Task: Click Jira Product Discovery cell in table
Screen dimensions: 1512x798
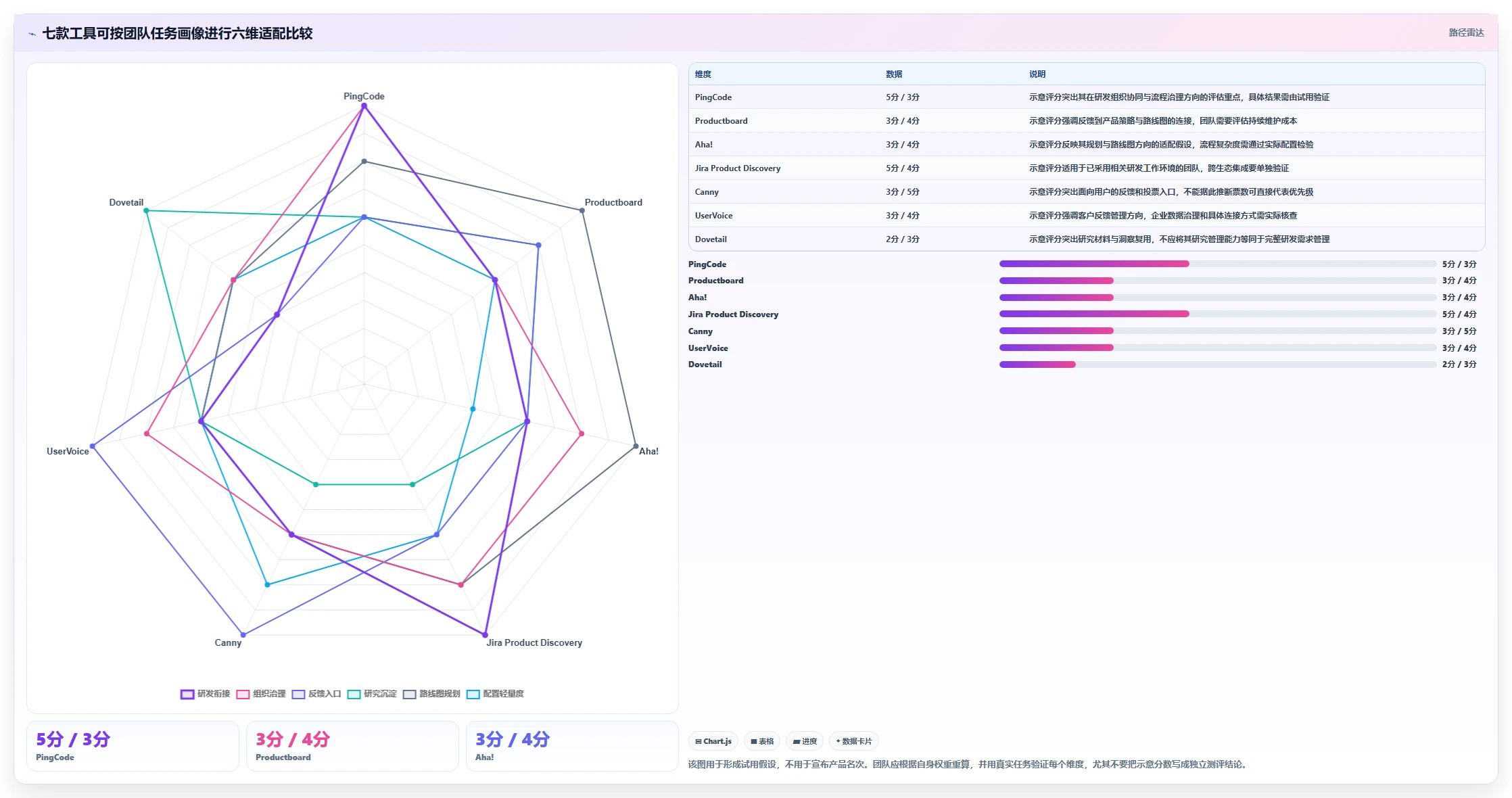Action: [738, 168]
